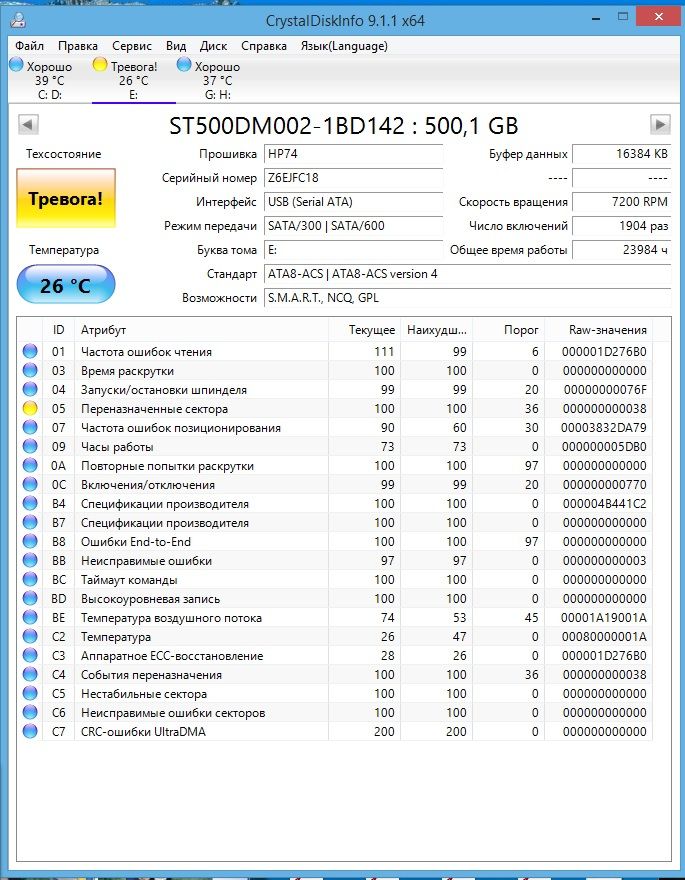
Task: Click status circle for attribute B7 row
Action: pyautogui.click(x=30, y=522)
